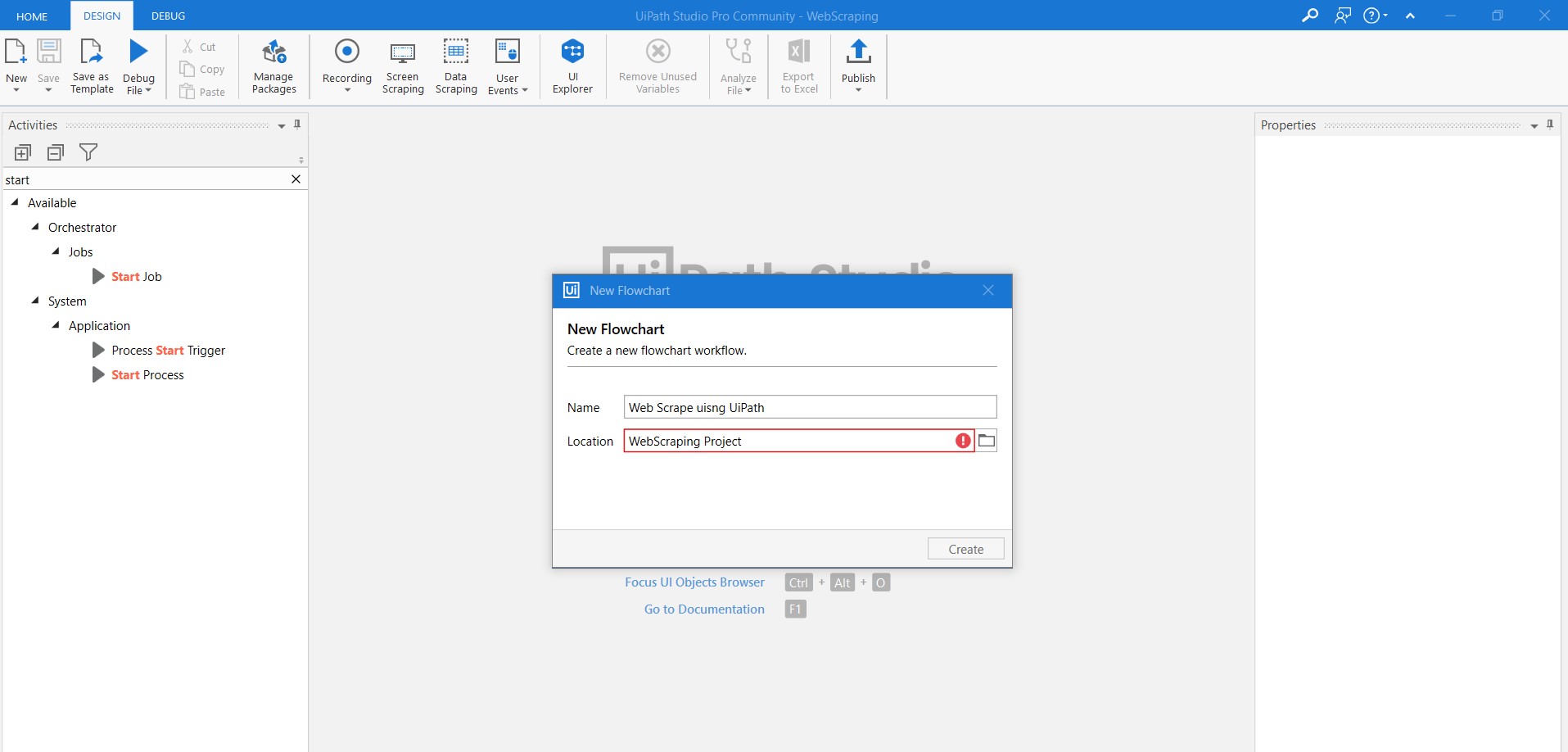Viewport: 1568px width, 752px height.
Task: Expand all activities icon
Action: click(x=23, y=152)
